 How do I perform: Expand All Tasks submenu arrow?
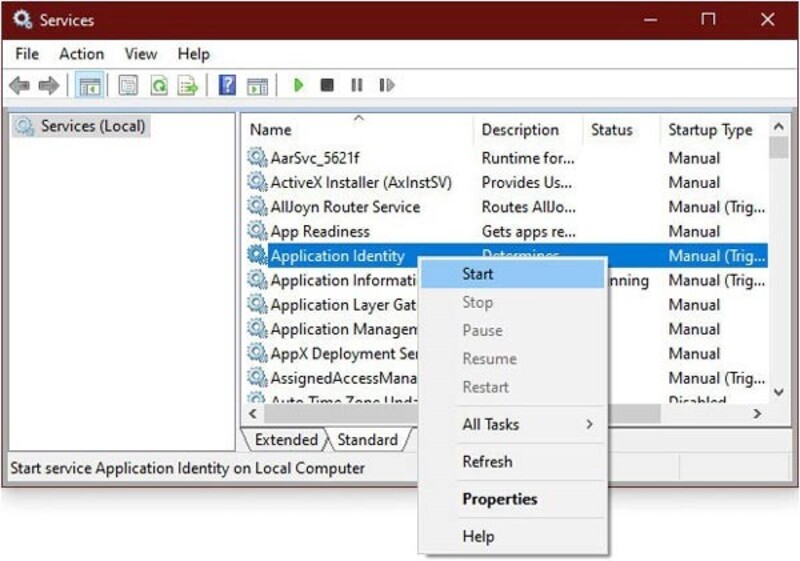click(590, 424)
